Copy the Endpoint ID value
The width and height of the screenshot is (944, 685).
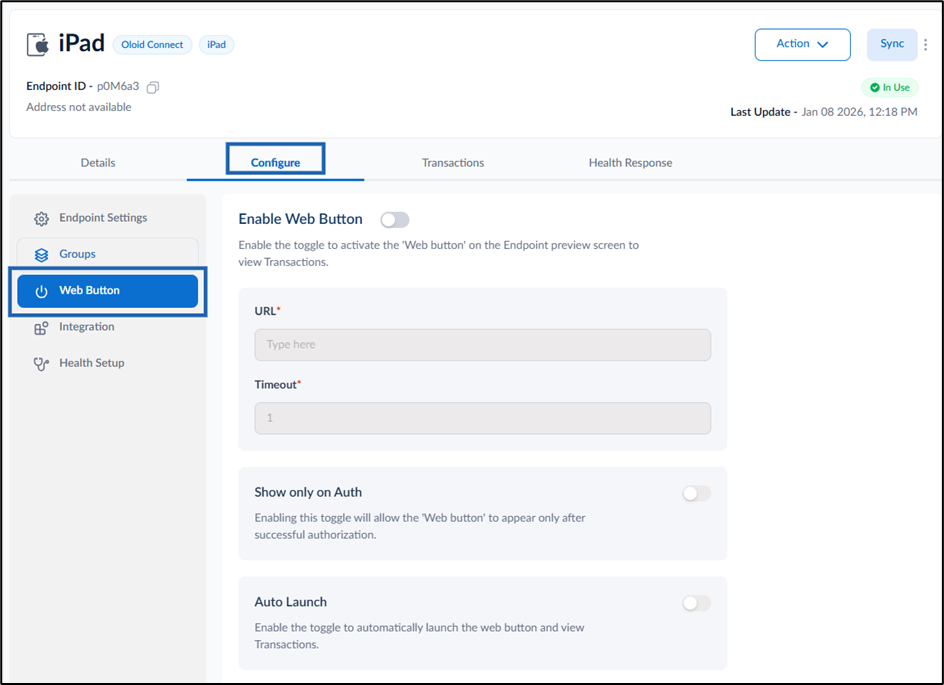tap(153, 87)
